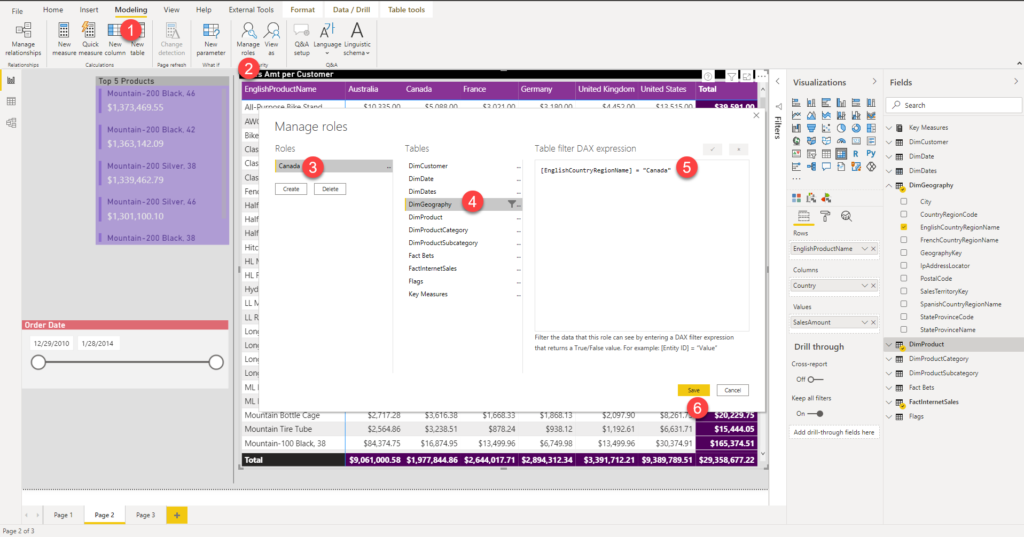The height and width of the screenshot is (537, 1024).
Task: Expand the DimCustomer table in Fields
Action: click(x=889, y=142)
